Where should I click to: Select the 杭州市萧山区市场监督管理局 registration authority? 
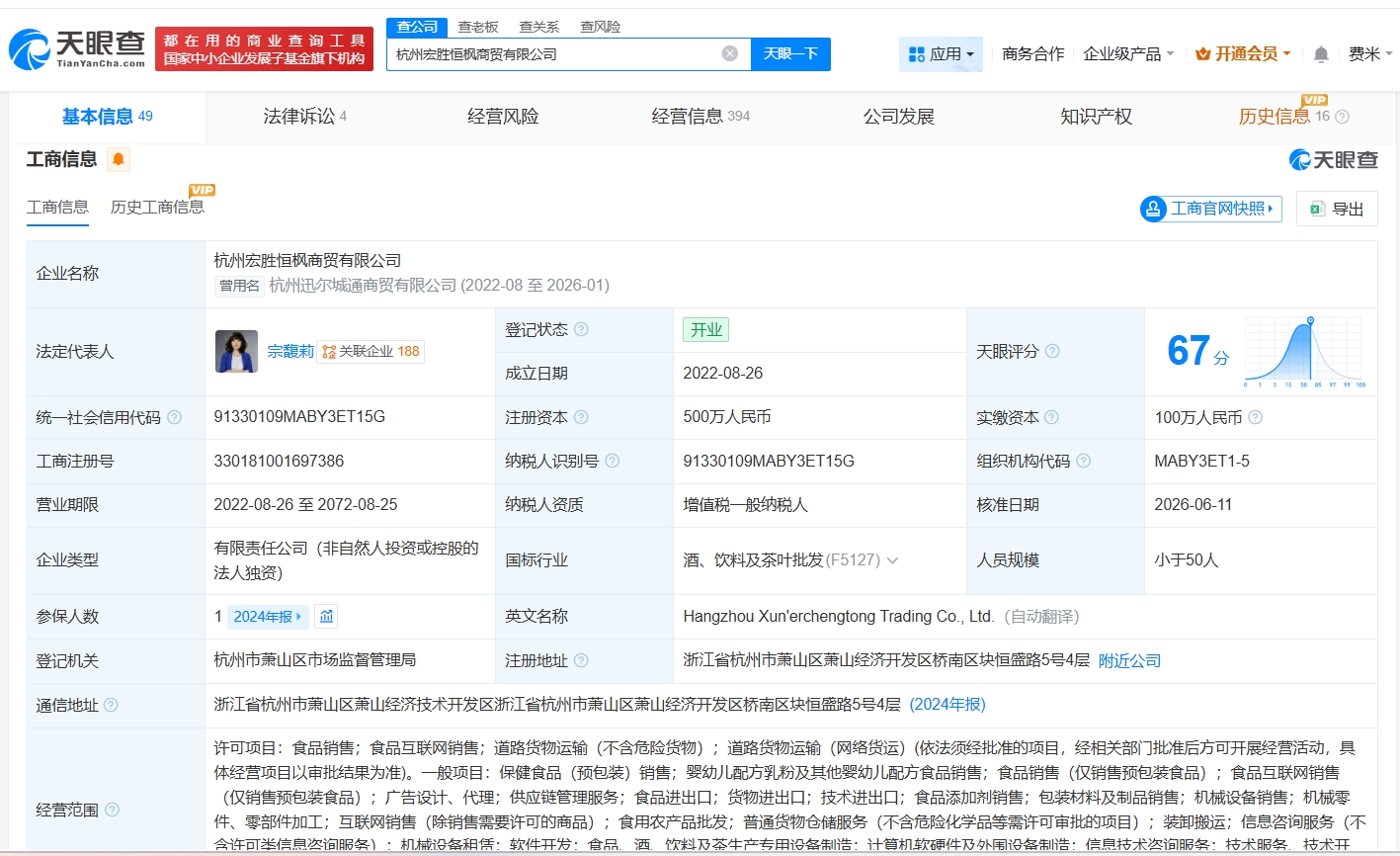tap(315, 660)
